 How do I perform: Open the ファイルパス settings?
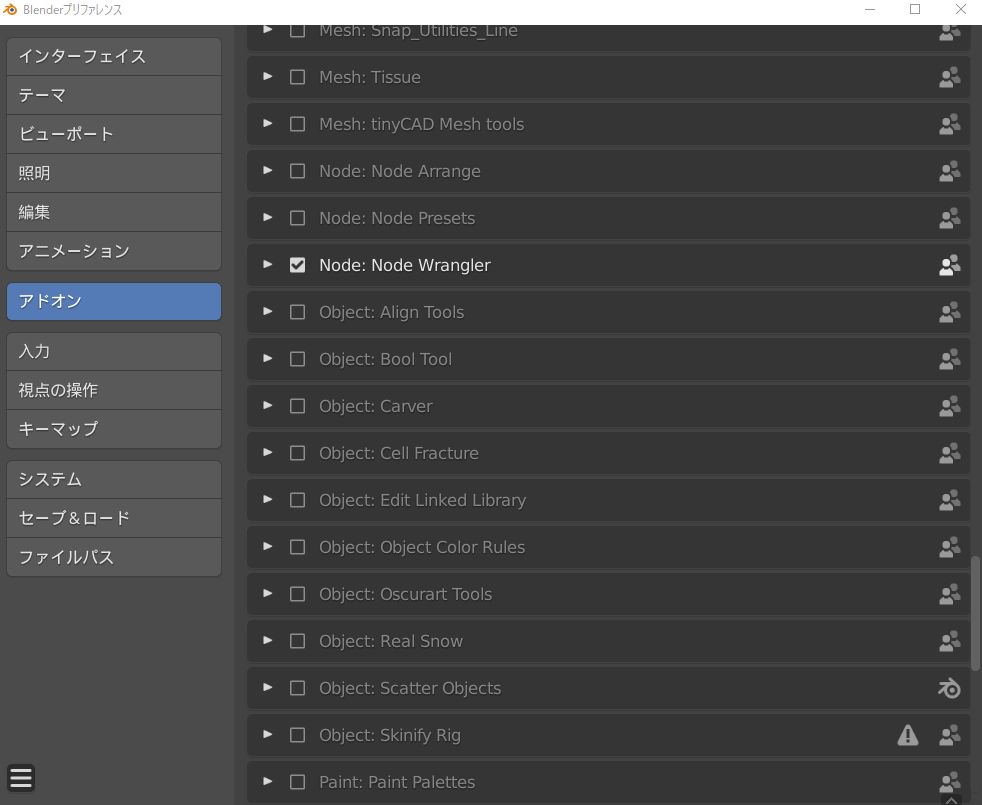114,557
